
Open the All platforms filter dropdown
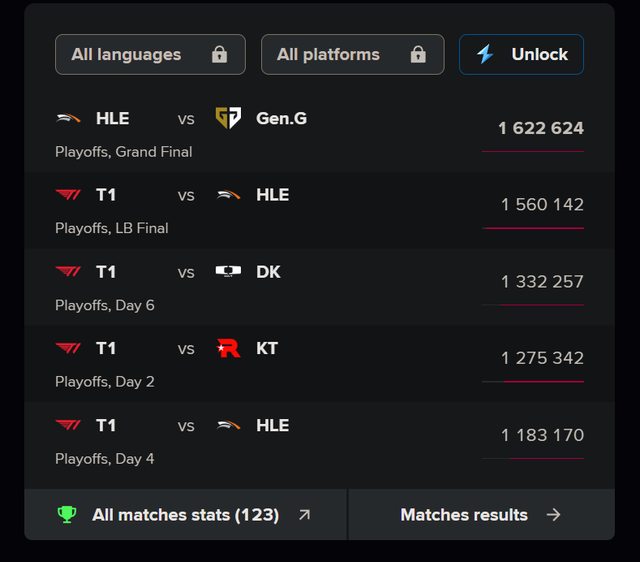click(x=352, y=55)
